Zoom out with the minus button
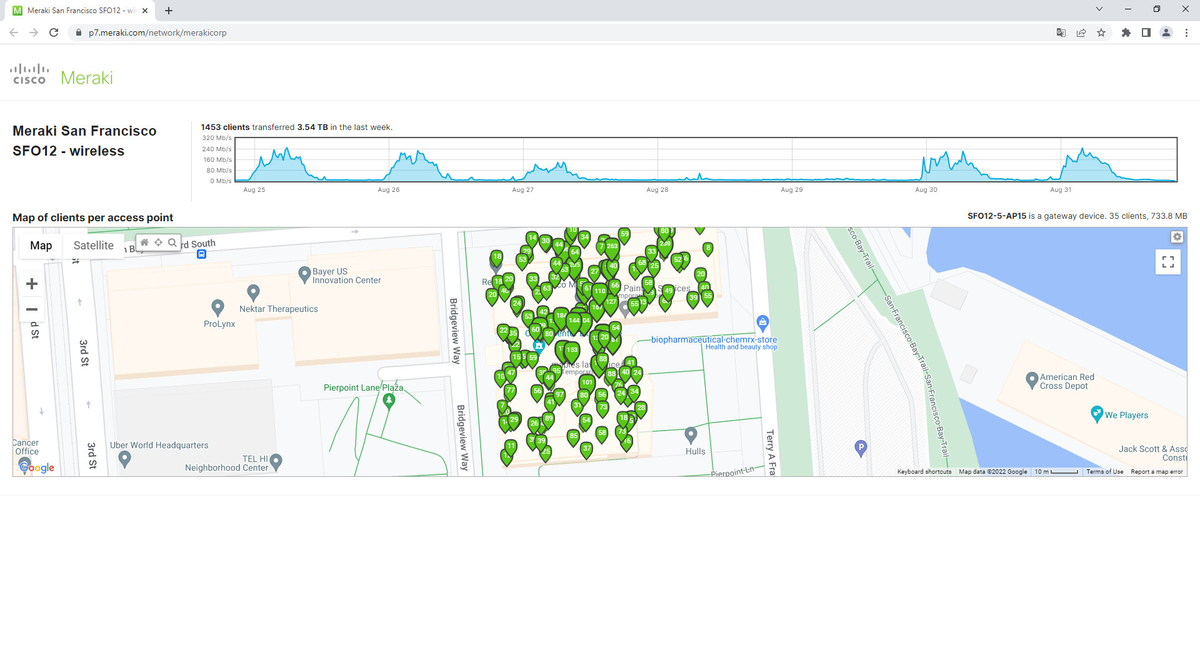 coord(32,308)
